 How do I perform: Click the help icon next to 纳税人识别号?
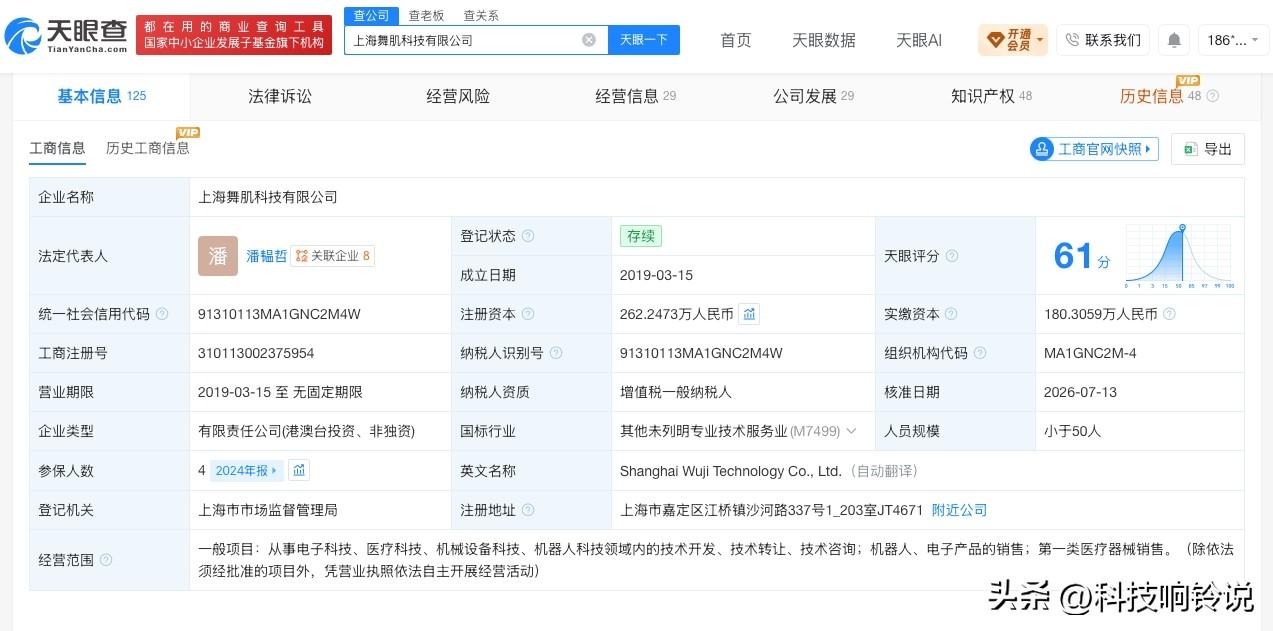(556, 353)
